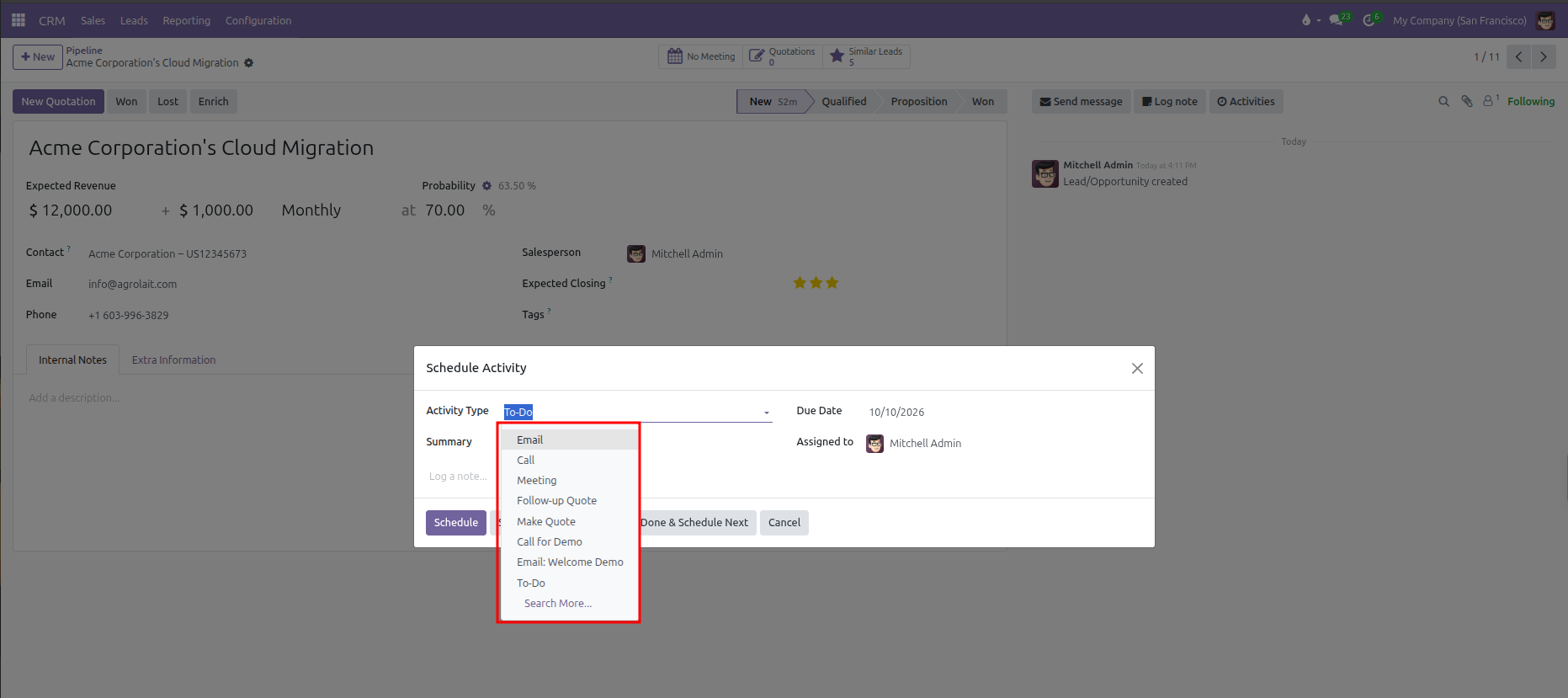Viewport: 1568px width, 698px height.
Task: Select the Qualified stage in status bar
Action: coord(844,102)
